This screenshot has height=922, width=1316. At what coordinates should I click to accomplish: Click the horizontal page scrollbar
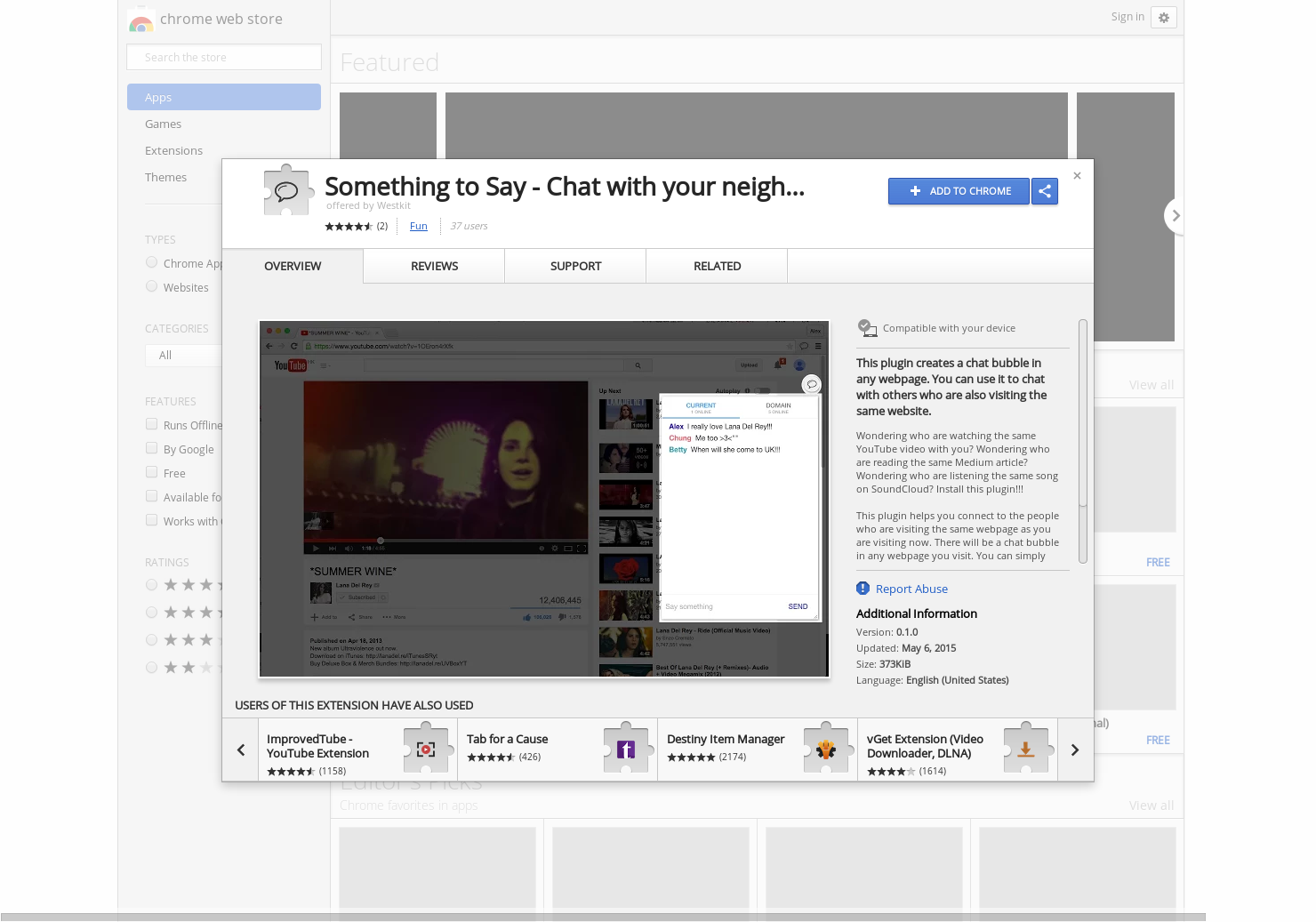[603, 917]
